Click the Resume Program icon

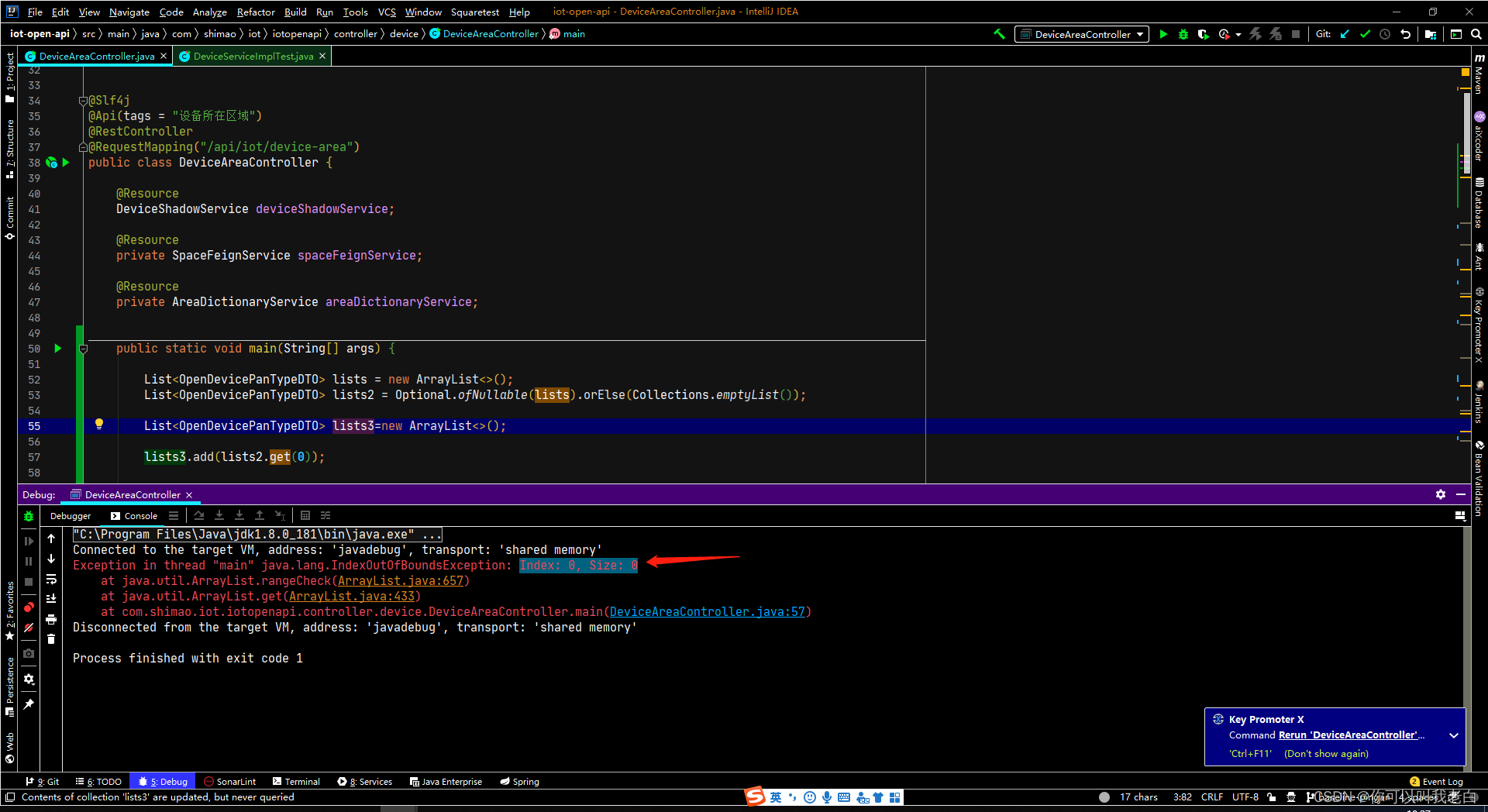pyautogui.click(x=29, y=541)
